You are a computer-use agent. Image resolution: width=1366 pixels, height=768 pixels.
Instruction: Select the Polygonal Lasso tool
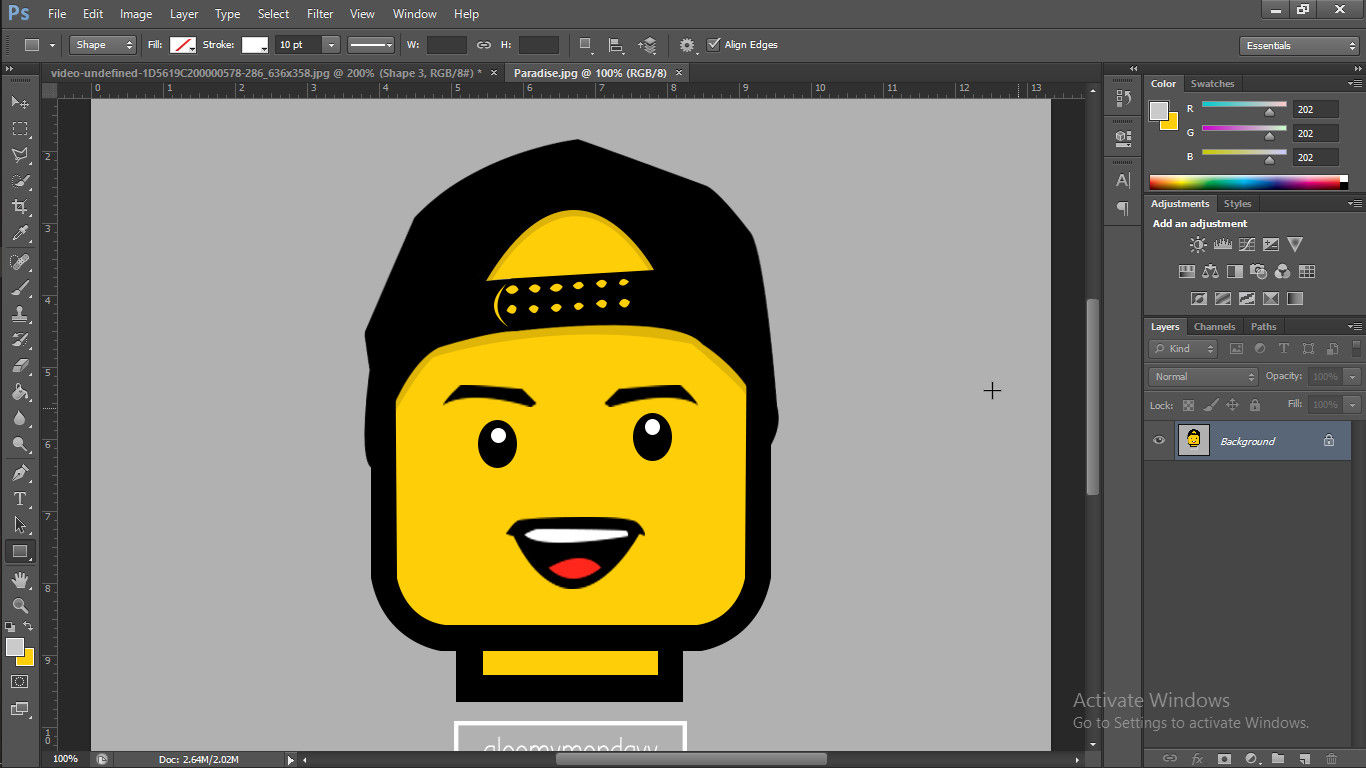point(20,155)
